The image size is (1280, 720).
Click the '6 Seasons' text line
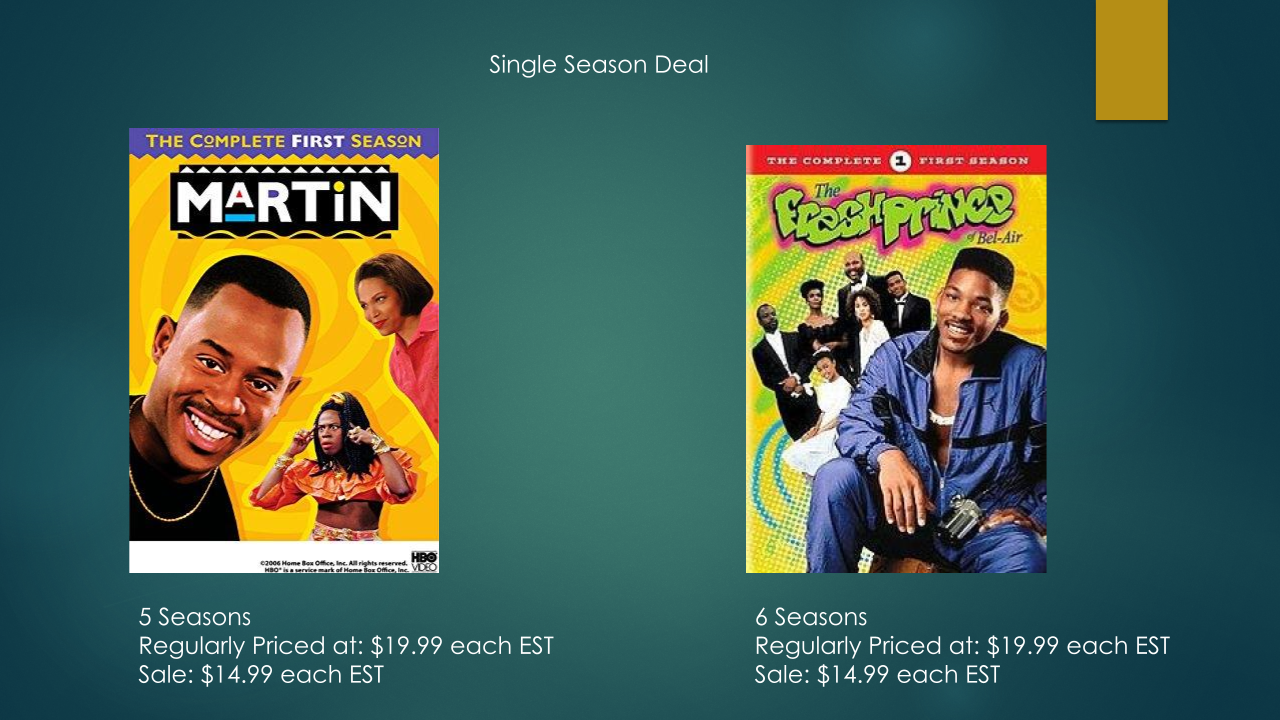pyautogui.click(x=811, y=616)
